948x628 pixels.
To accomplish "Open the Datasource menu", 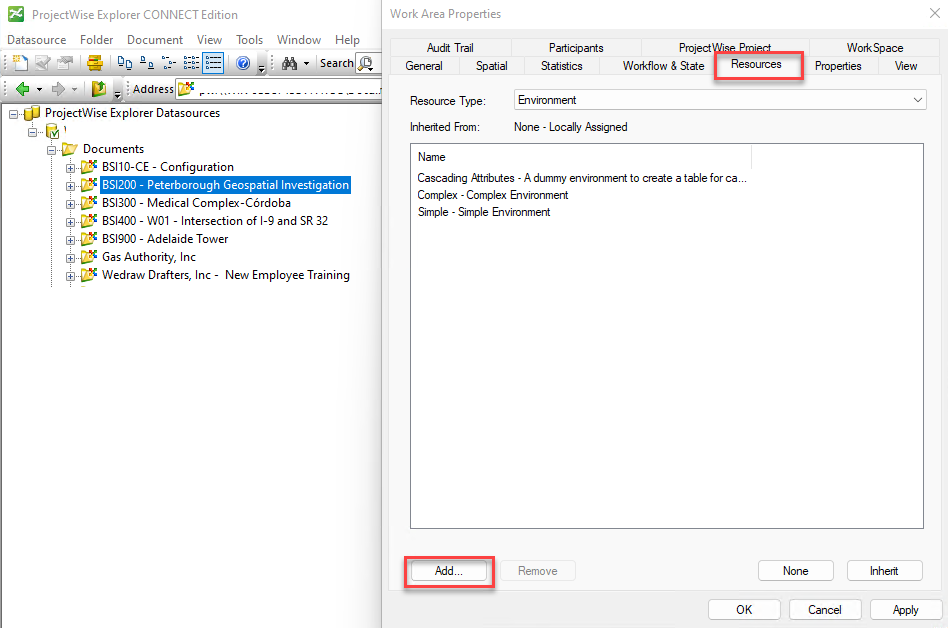I will coord(37,40).
